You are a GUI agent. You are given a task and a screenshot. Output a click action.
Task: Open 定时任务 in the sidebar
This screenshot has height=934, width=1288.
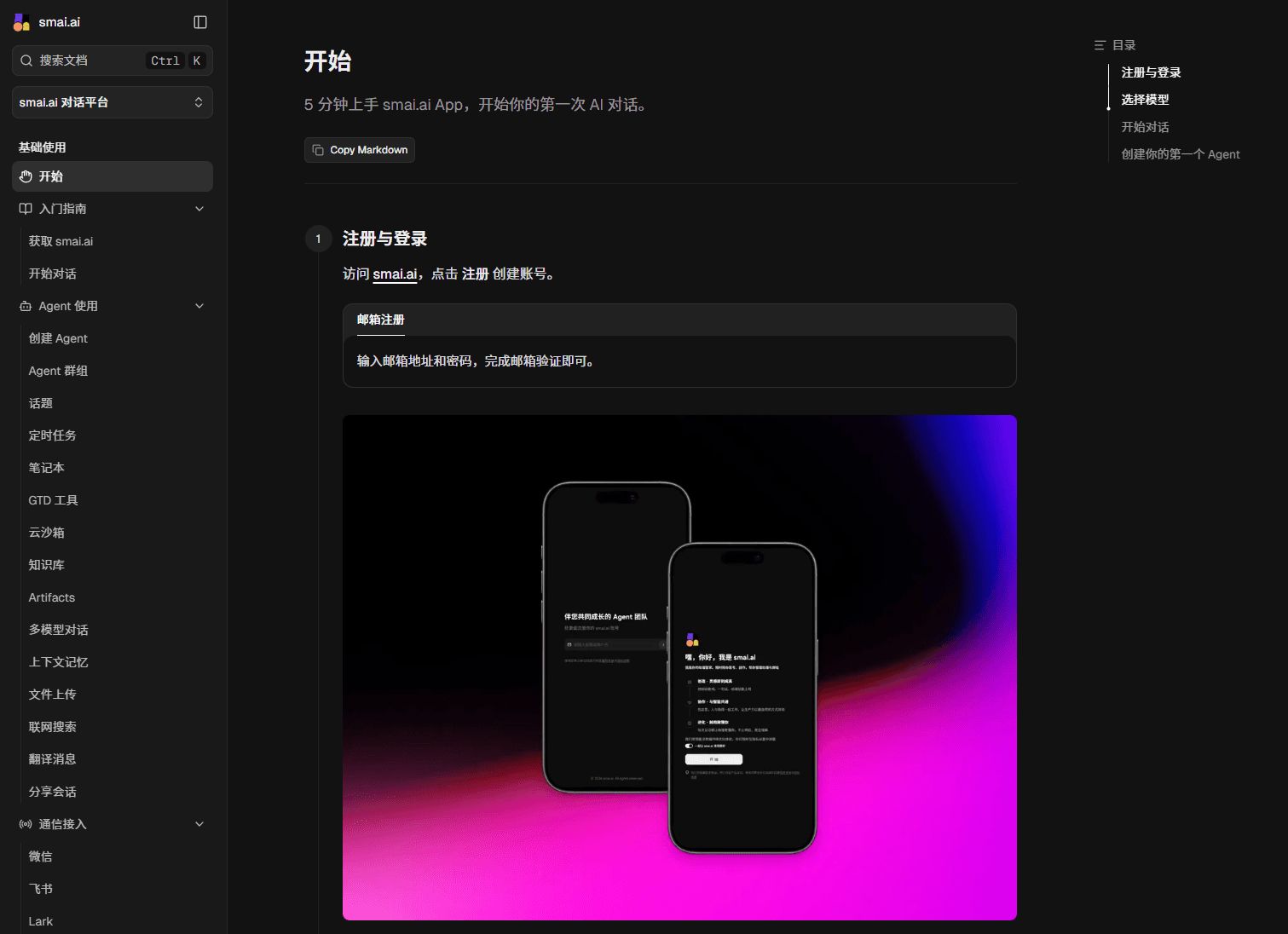(53, 435)
